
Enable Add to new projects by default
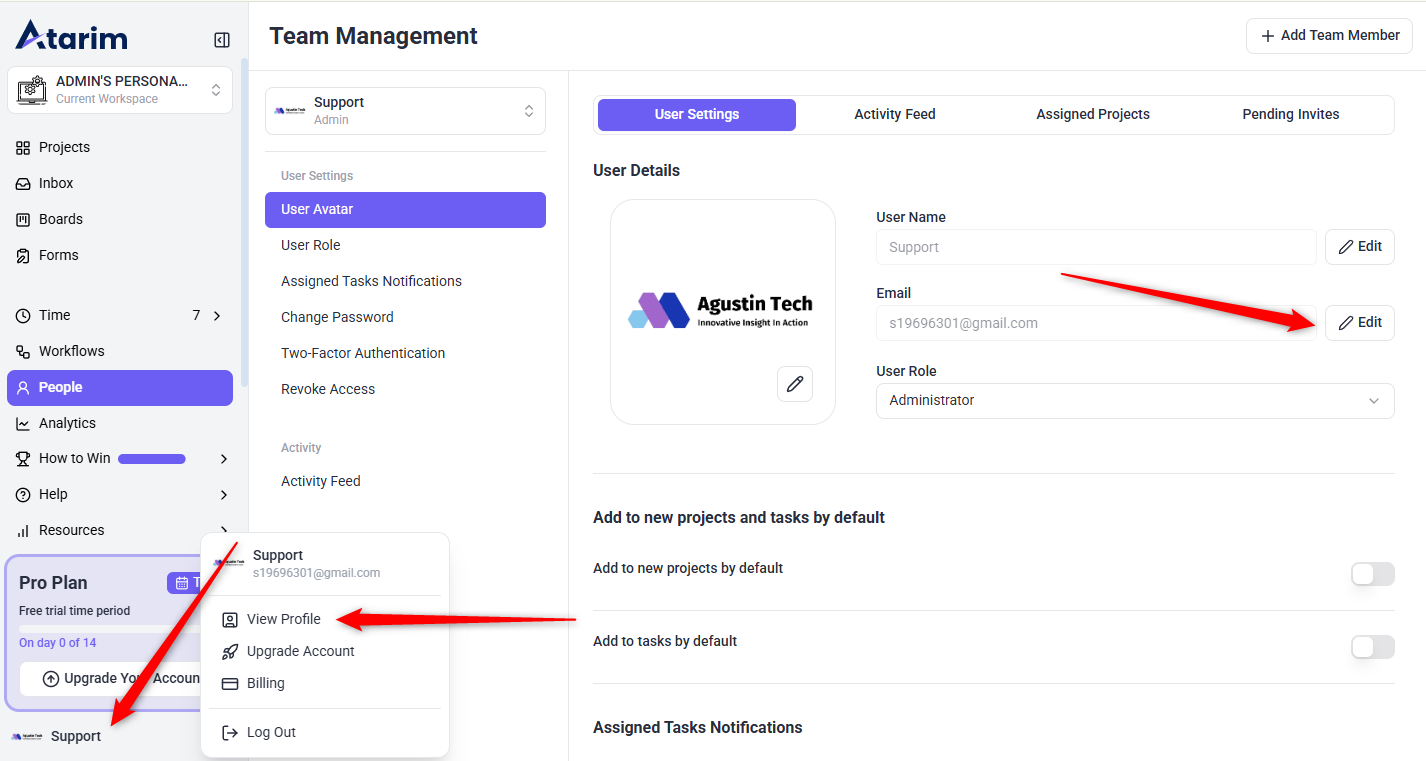point(1372,574)
